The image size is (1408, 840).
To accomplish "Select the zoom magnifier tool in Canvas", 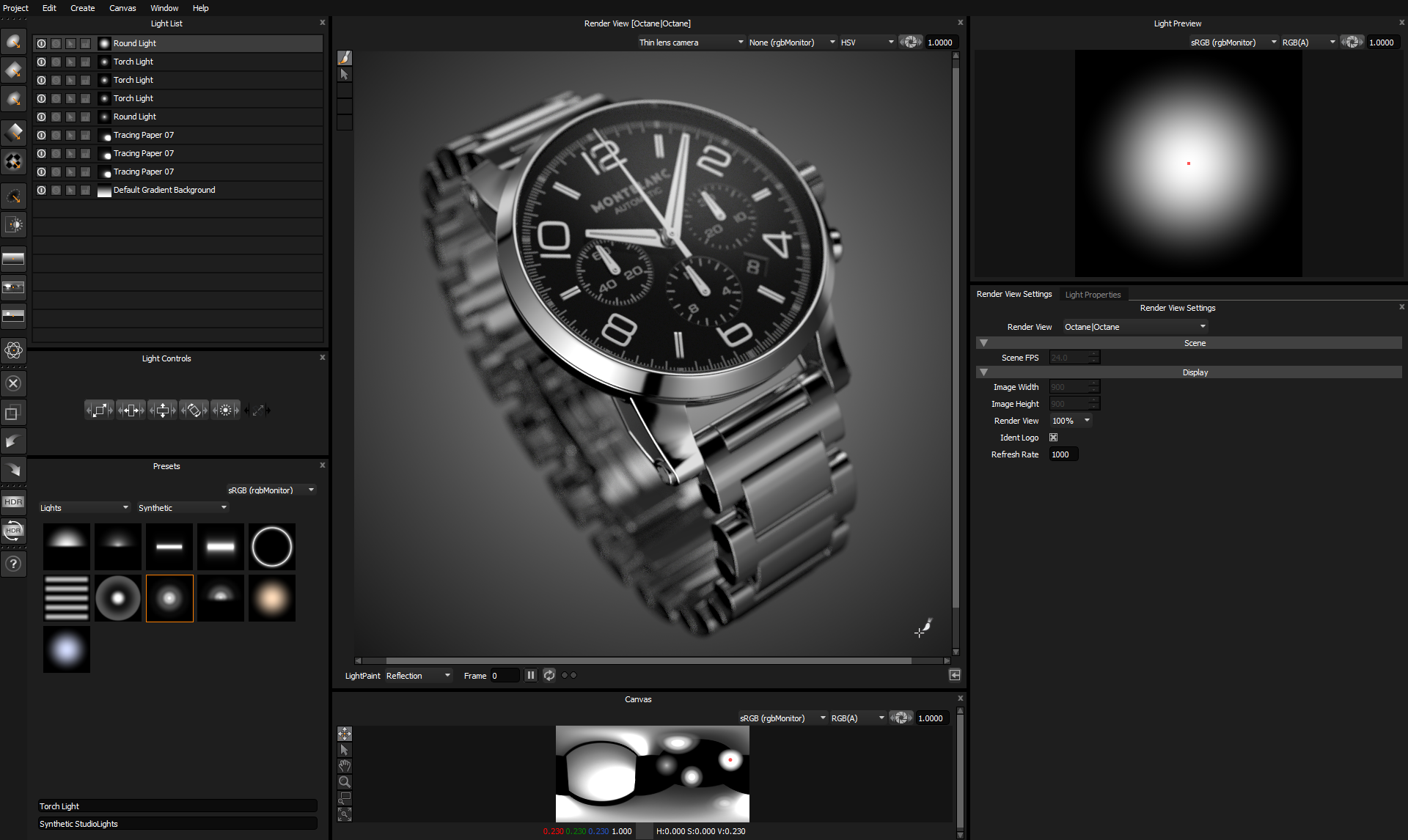I will 345,782.
